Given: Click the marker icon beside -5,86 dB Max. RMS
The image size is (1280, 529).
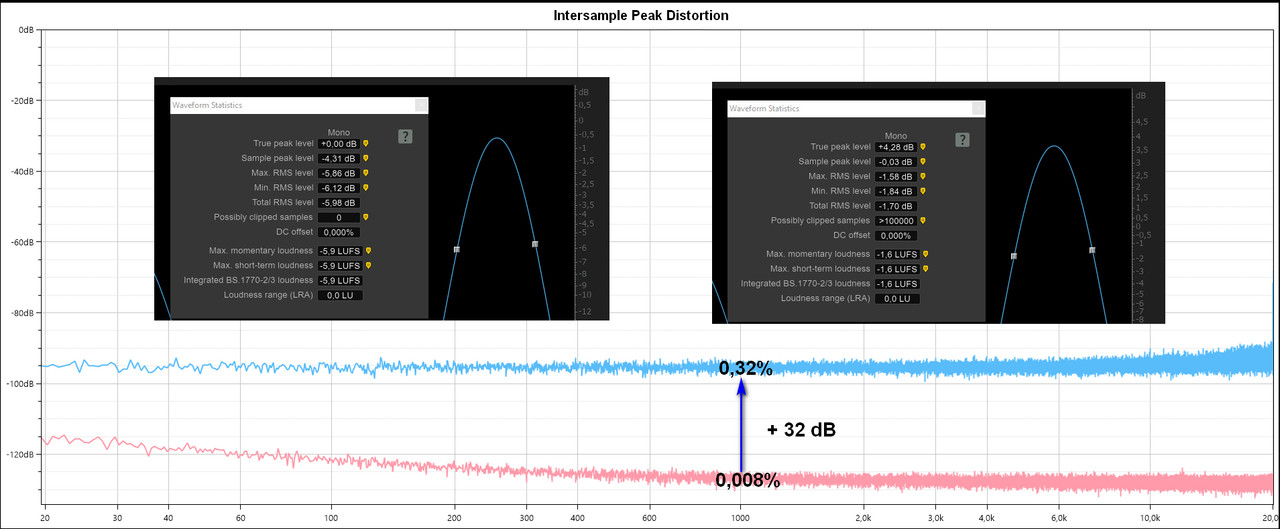Looking at the screenshot, I should point(366,173).
